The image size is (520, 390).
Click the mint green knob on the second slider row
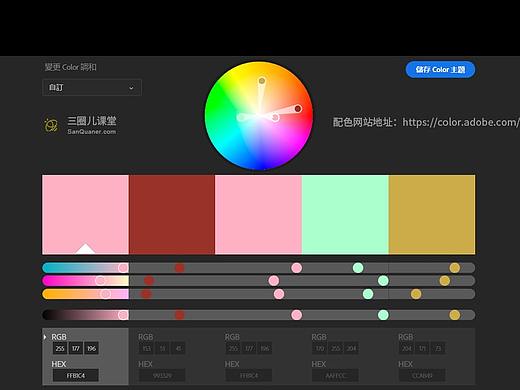pos(383,281)
